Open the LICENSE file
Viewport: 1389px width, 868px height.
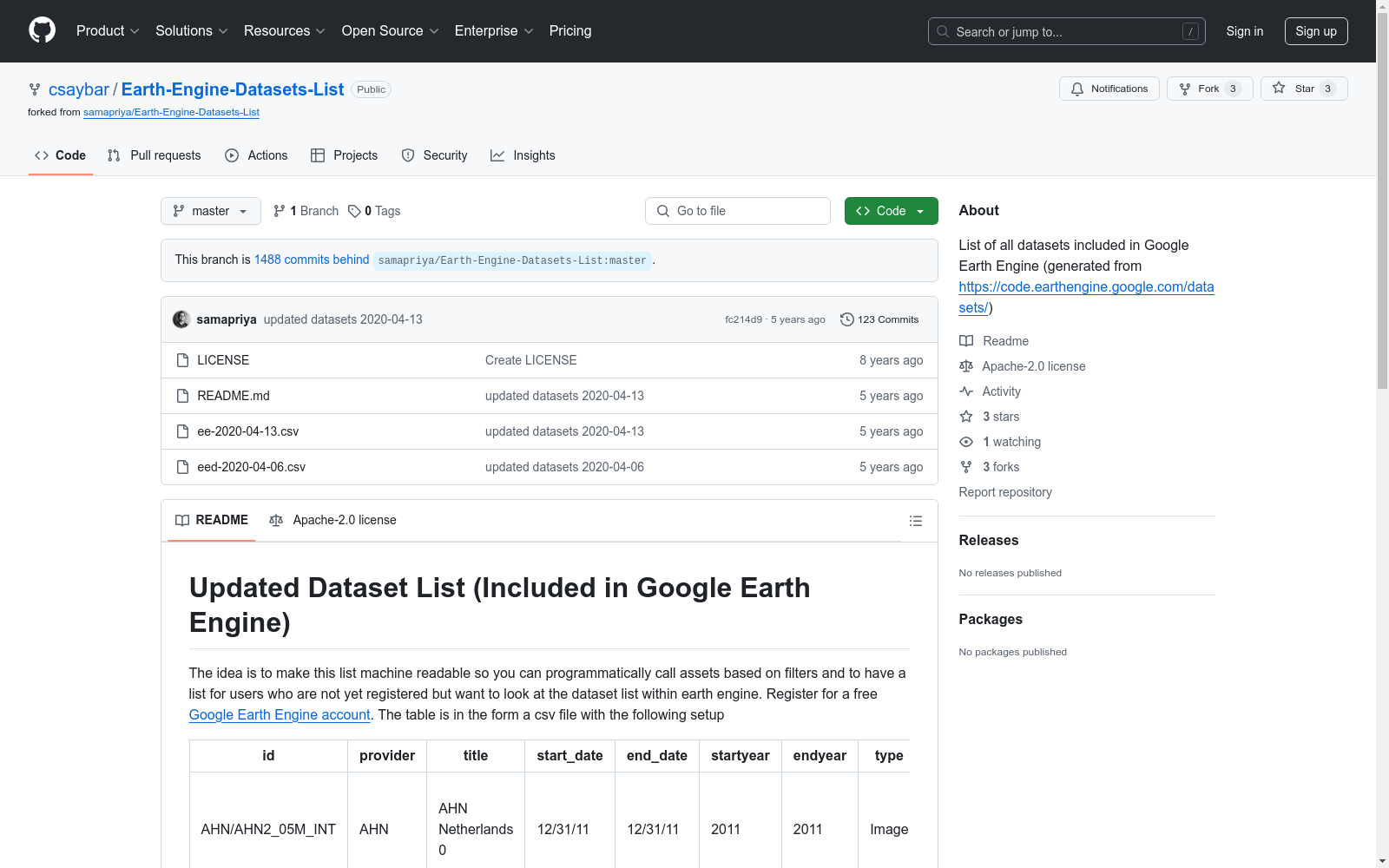[x=223, y=360]
